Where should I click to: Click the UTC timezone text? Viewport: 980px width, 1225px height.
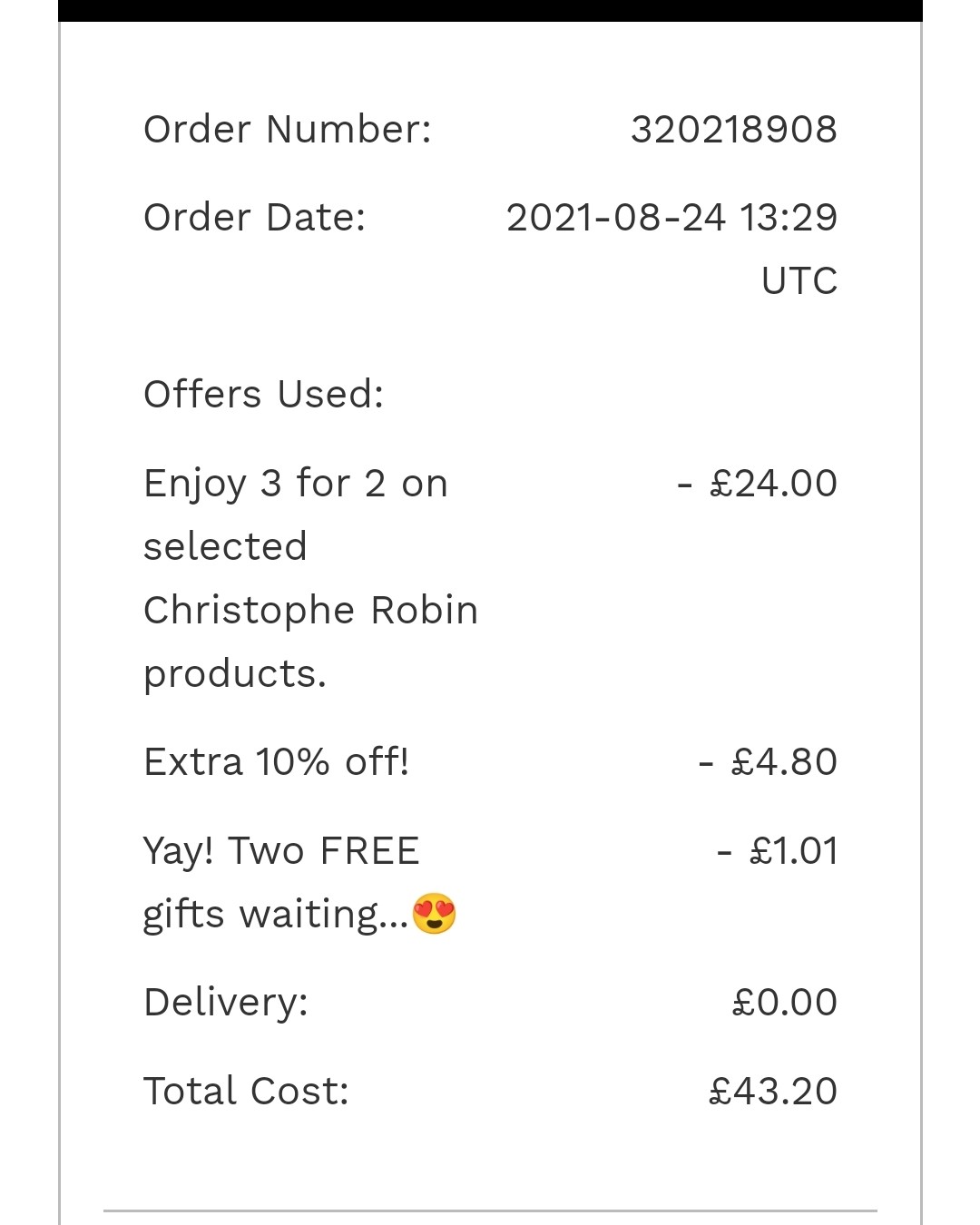[x=799, y=281]
